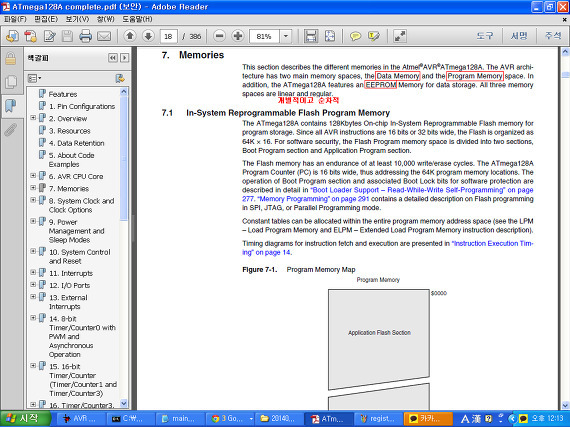Viewport: 570px width, 427px height.
Task: Expand the '6. AVR CPU Core' bookmark
Action: tap(33, 176)
